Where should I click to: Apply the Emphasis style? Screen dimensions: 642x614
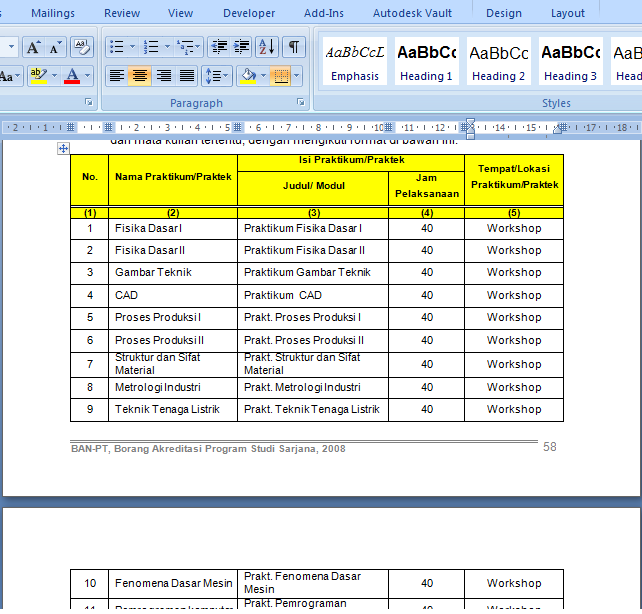pyautogui.click(x=355, y=61)
